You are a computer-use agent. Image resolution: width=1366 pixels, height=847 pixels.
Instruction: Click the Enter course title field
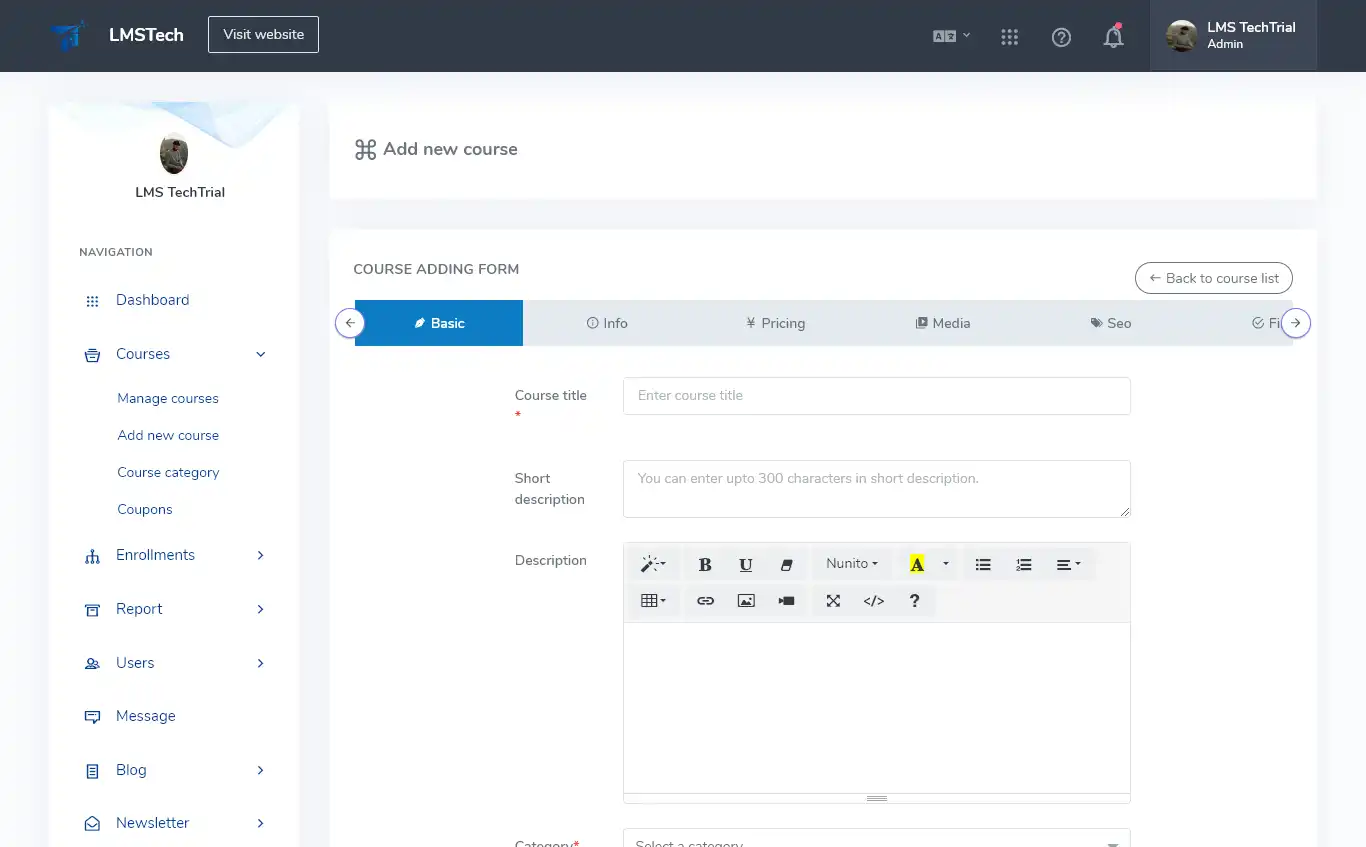[x=876, y=396]
